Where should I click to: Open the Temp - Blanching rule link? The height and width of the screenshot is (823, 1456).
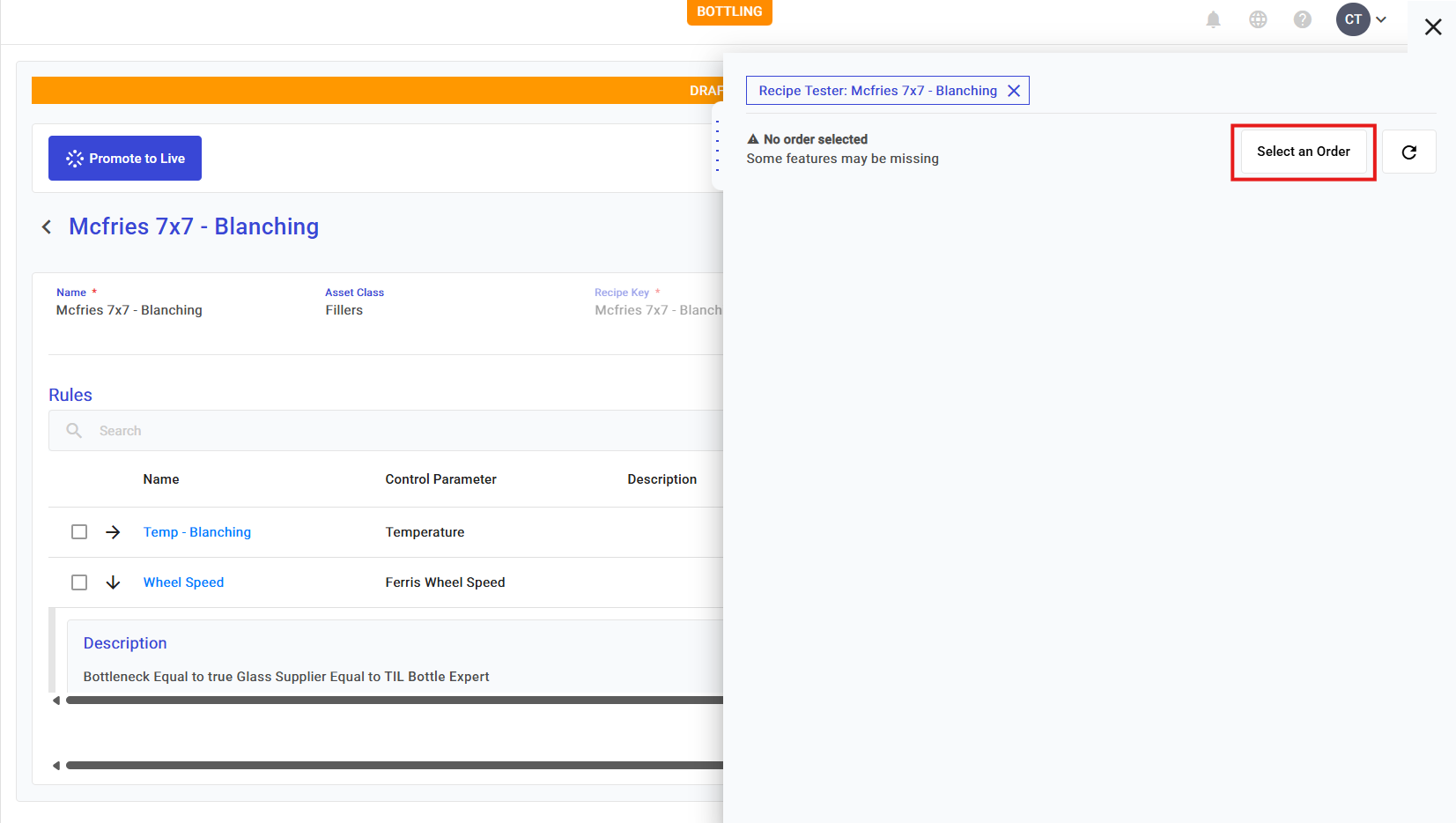click(197, 532)
